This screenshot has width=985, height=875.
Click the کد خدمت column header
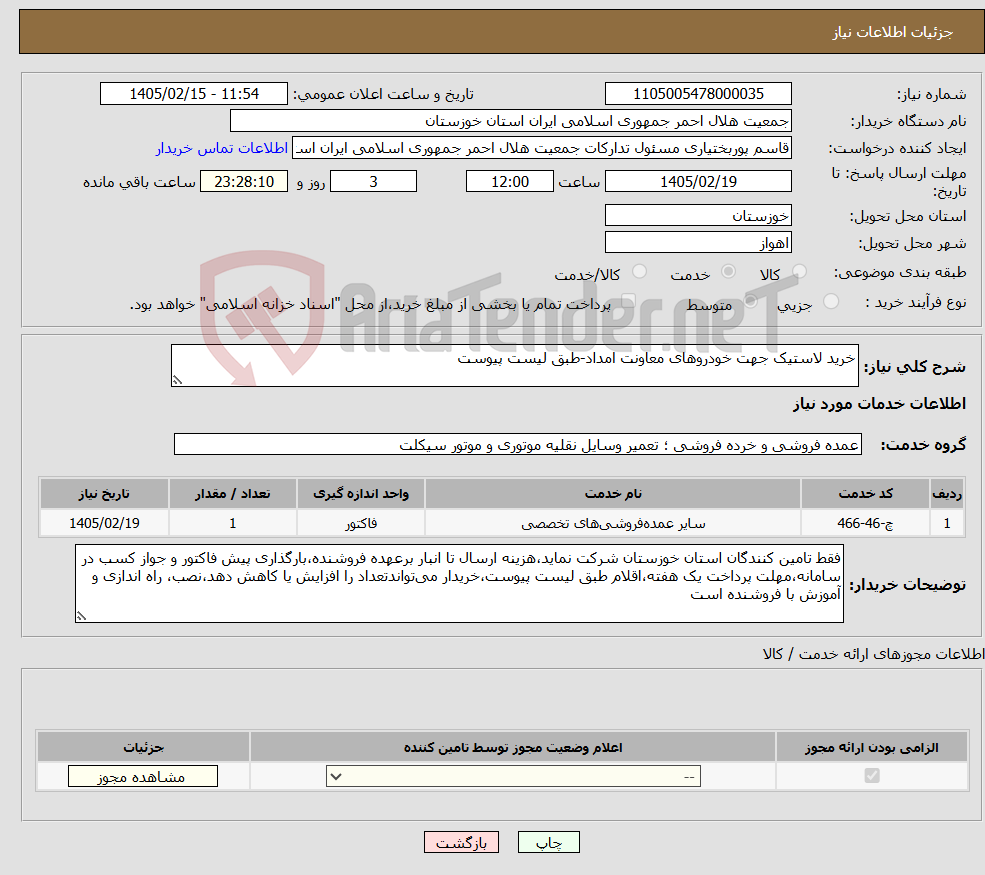(865, 494)
